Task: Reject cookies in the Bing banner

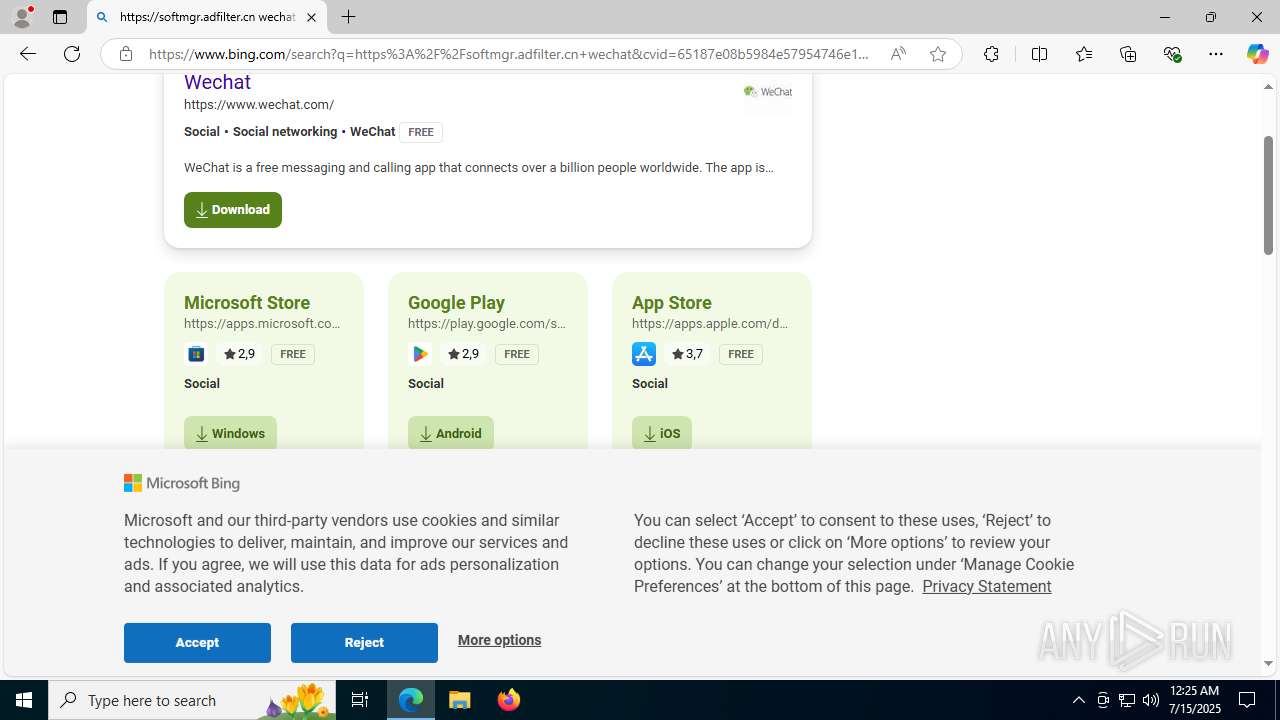Action: 364,643
